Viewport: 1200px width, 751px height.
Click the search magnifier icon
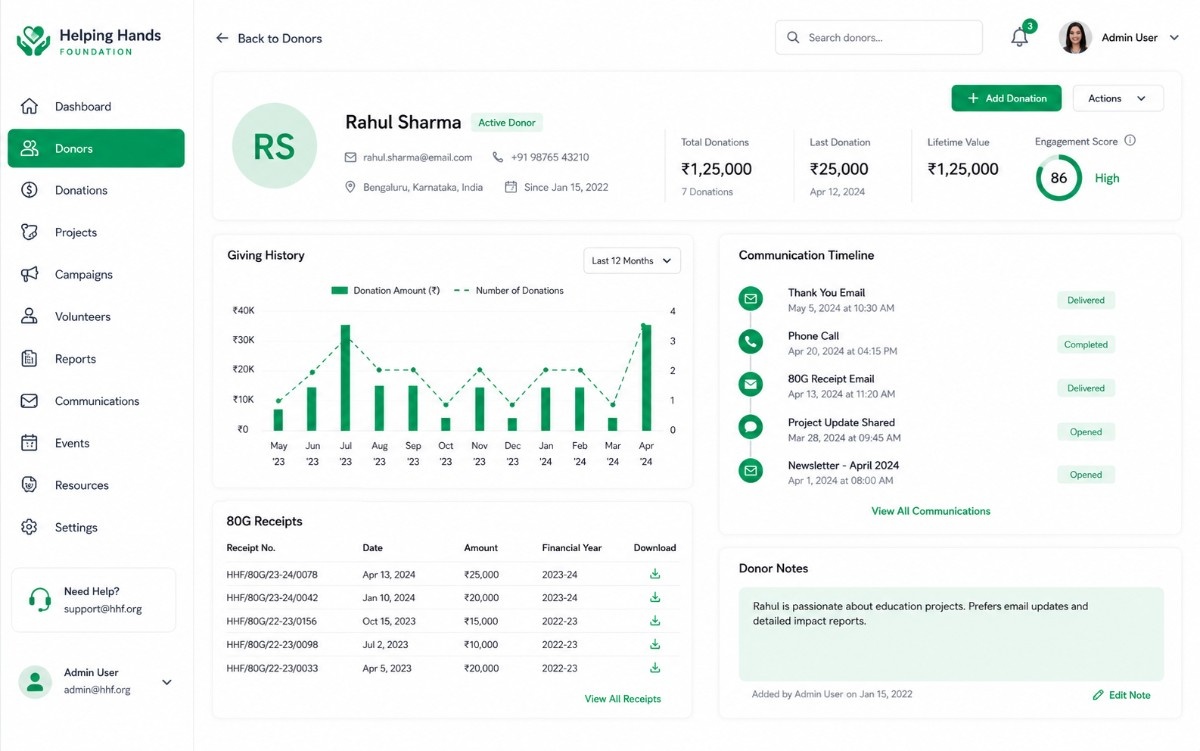tap(793, 38)
